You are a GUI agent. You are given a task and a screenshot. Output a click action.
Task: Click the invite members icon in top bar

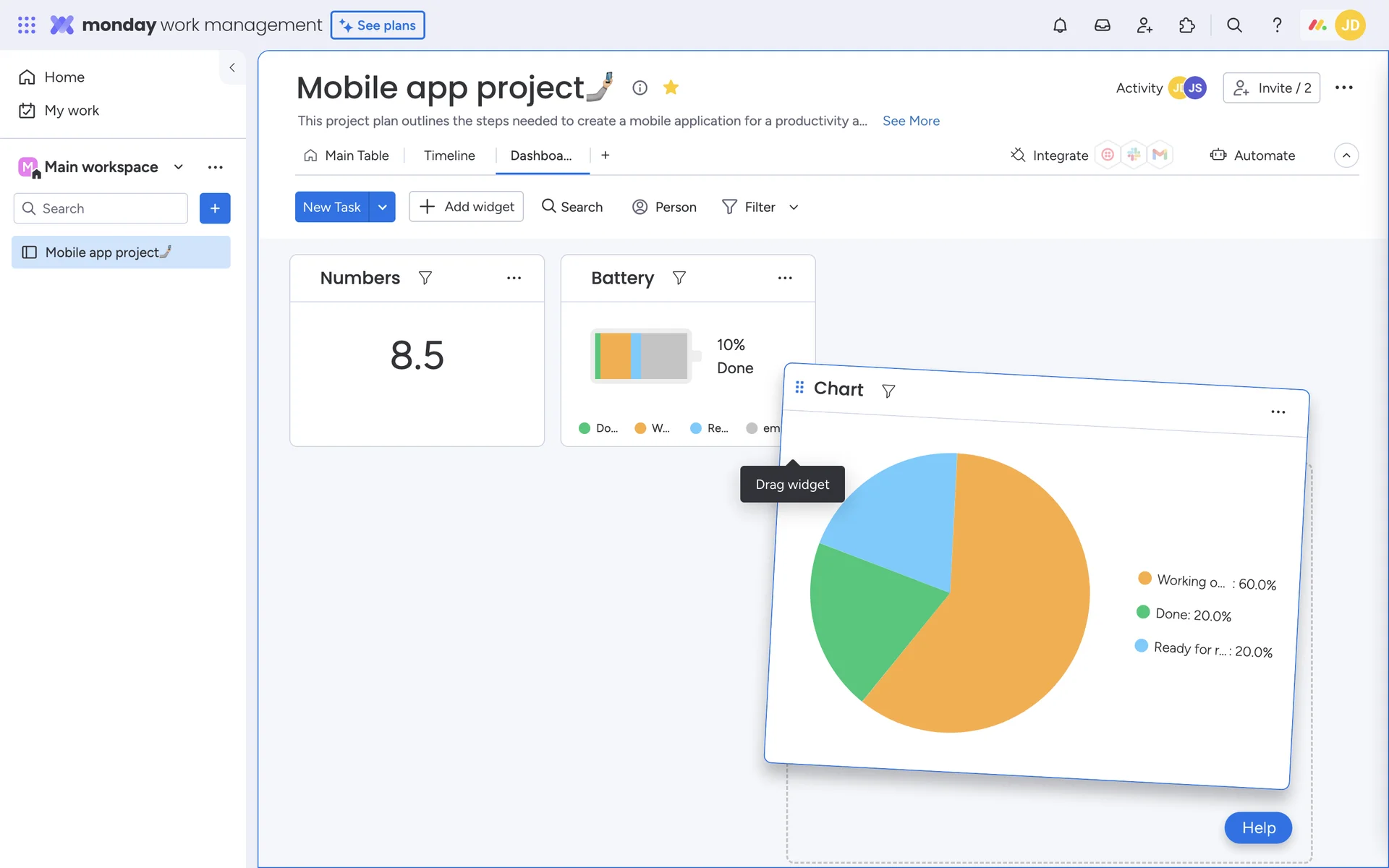(1144, 25)
